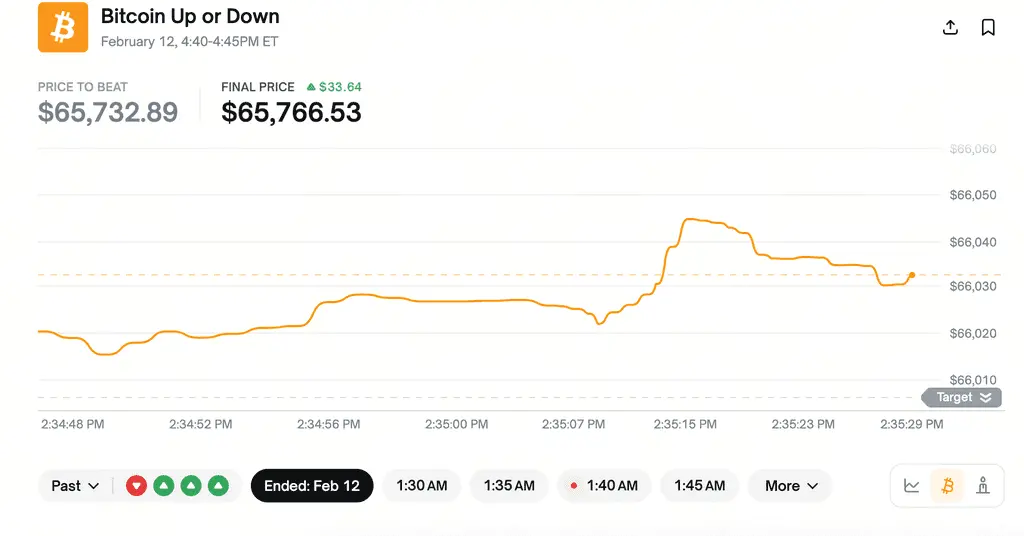The height and width of the screenshot is (536, 1024).
Task: Click the 2:35:15 PM time label
Action: pyautogui.click(x=685, y=424)
